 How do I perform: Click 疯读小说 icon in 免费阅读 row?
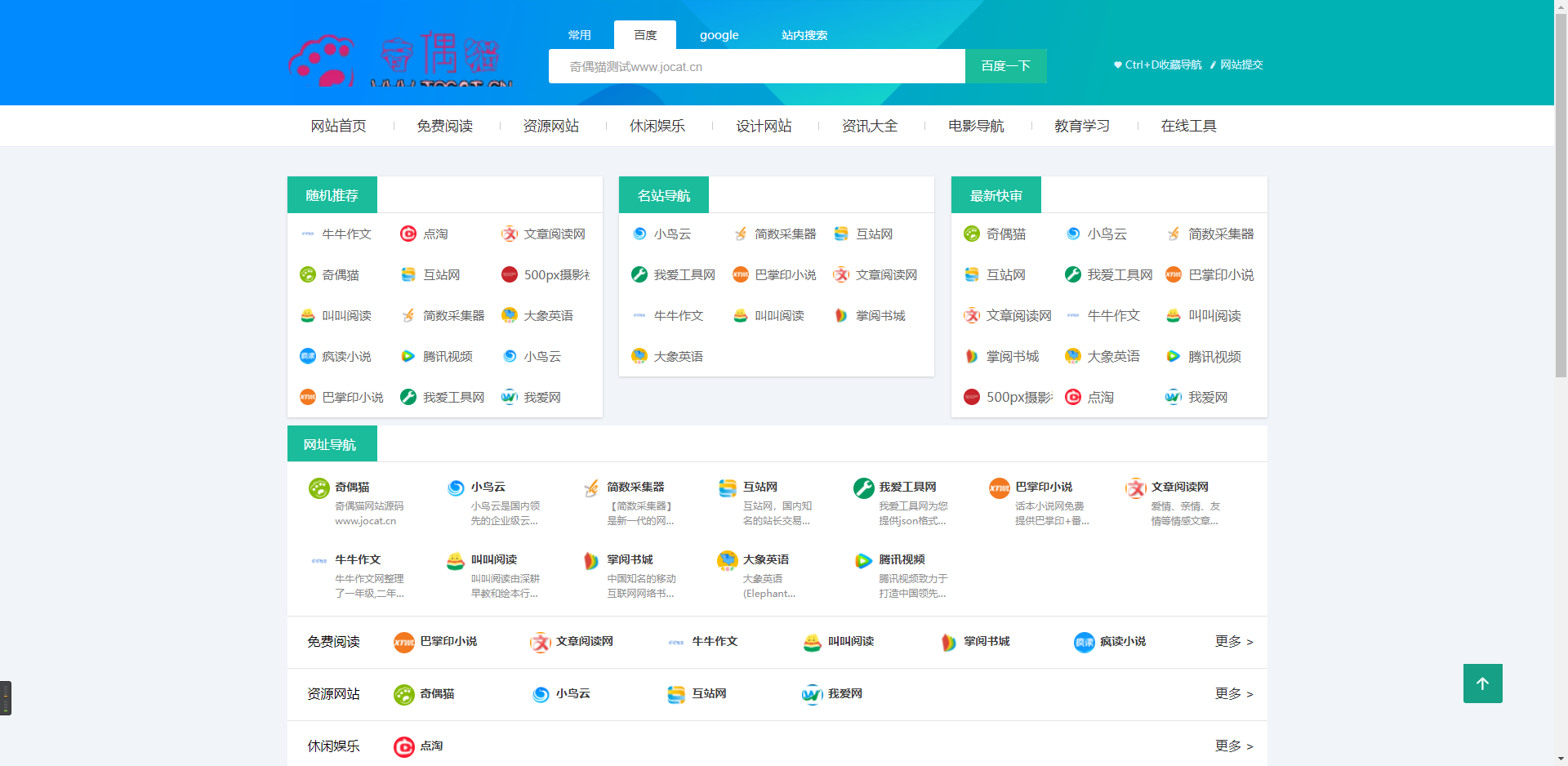1085,643
